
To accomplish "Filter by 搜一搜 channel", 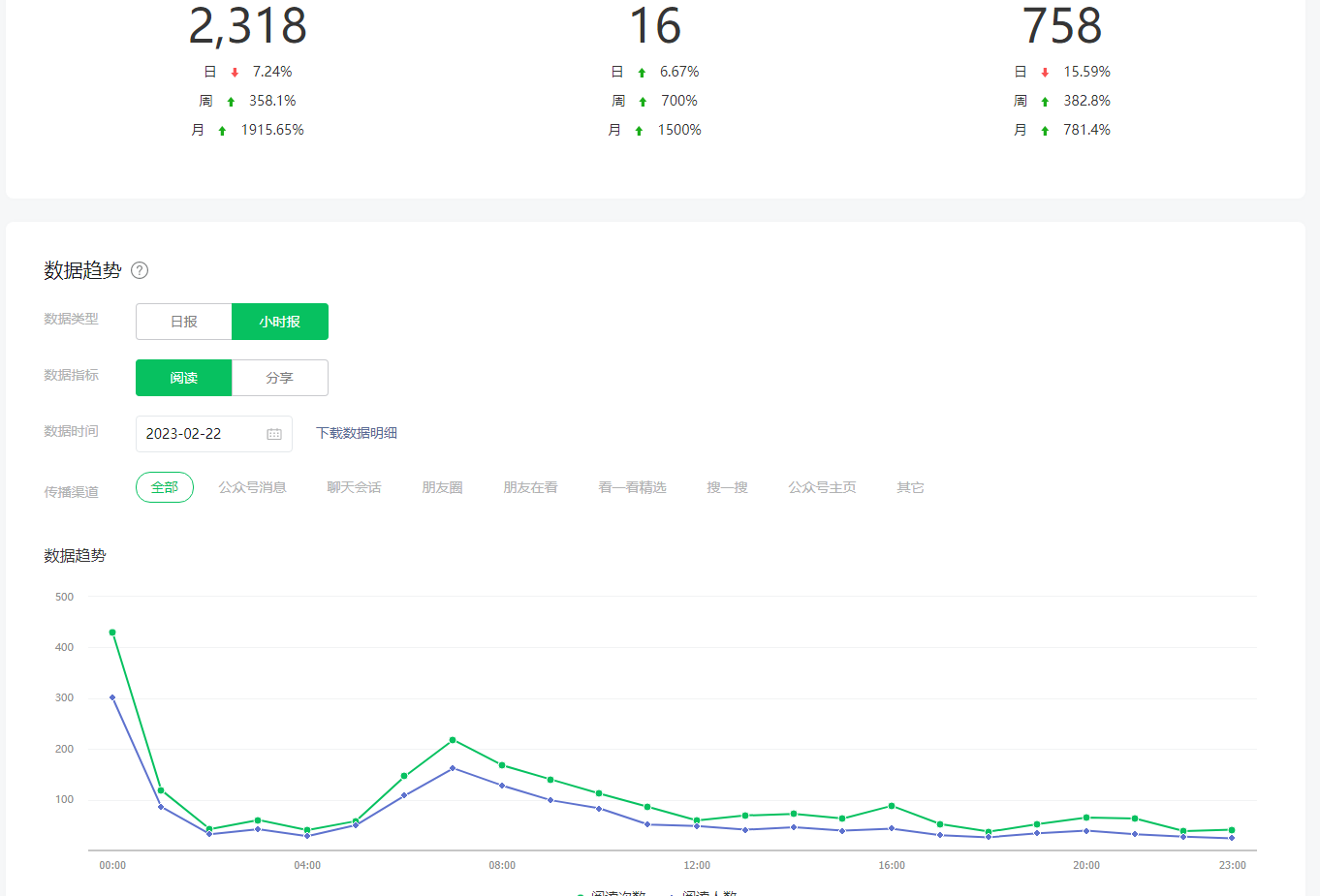I will [727, 487].
